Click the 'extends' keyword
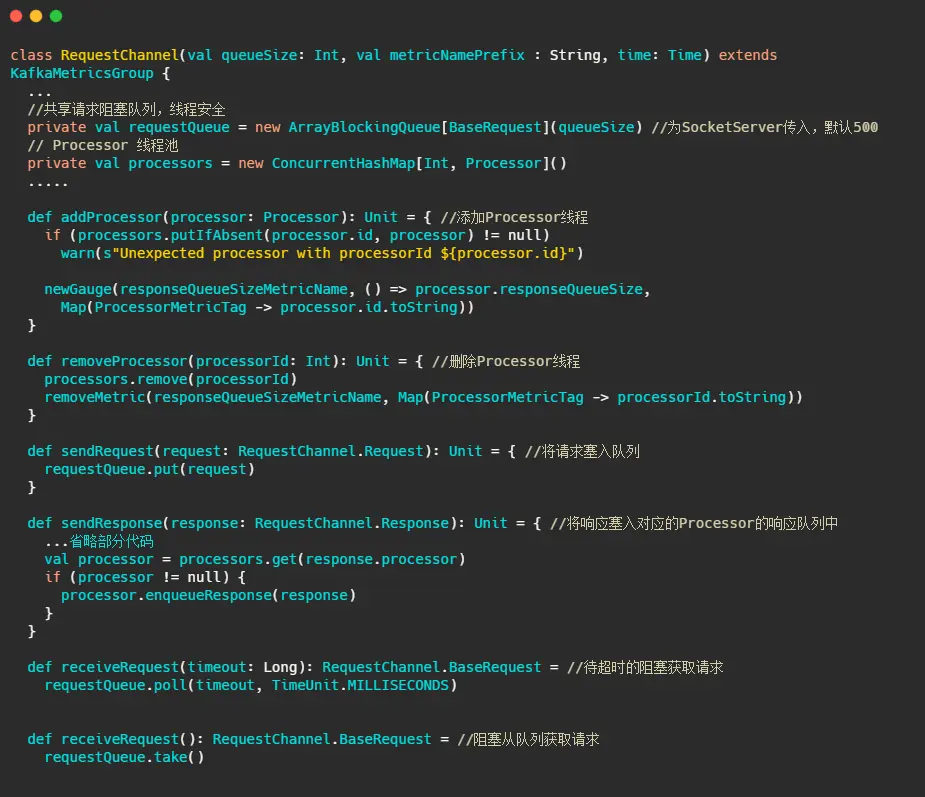925x797 pixels. (747, 55)
